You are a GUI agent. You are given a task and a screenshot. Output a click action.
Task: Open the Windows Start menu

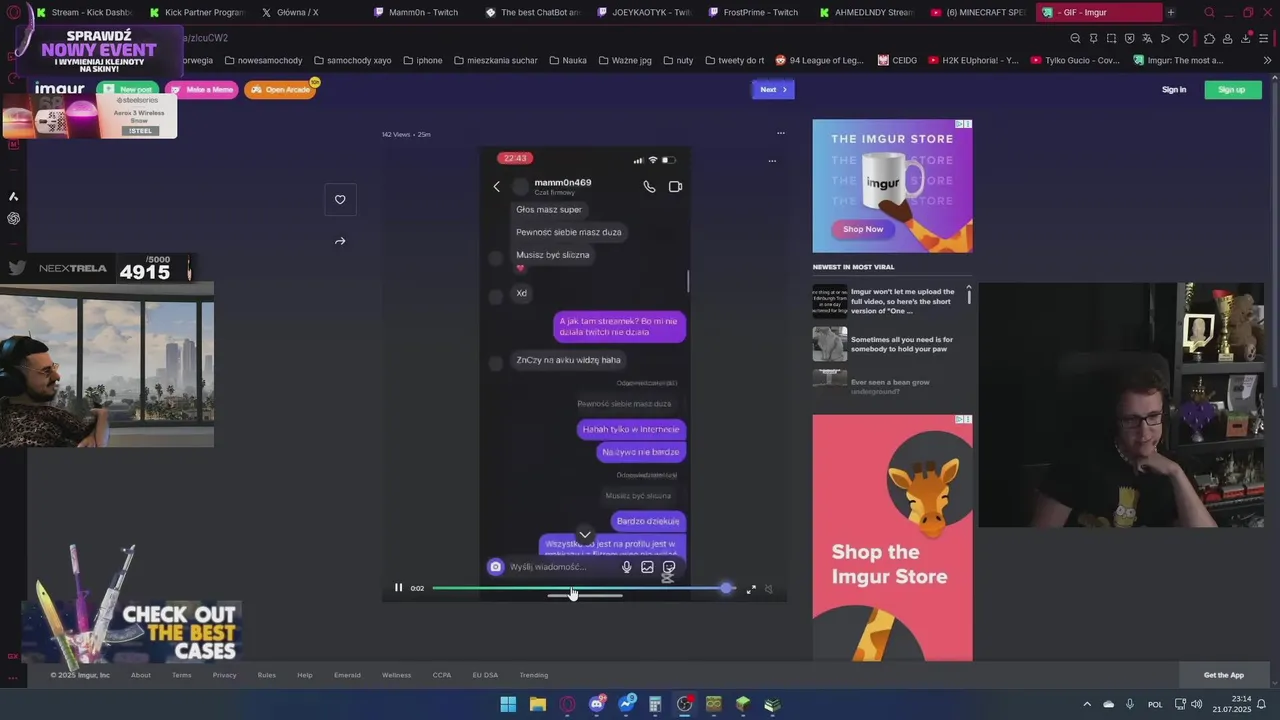508,704
